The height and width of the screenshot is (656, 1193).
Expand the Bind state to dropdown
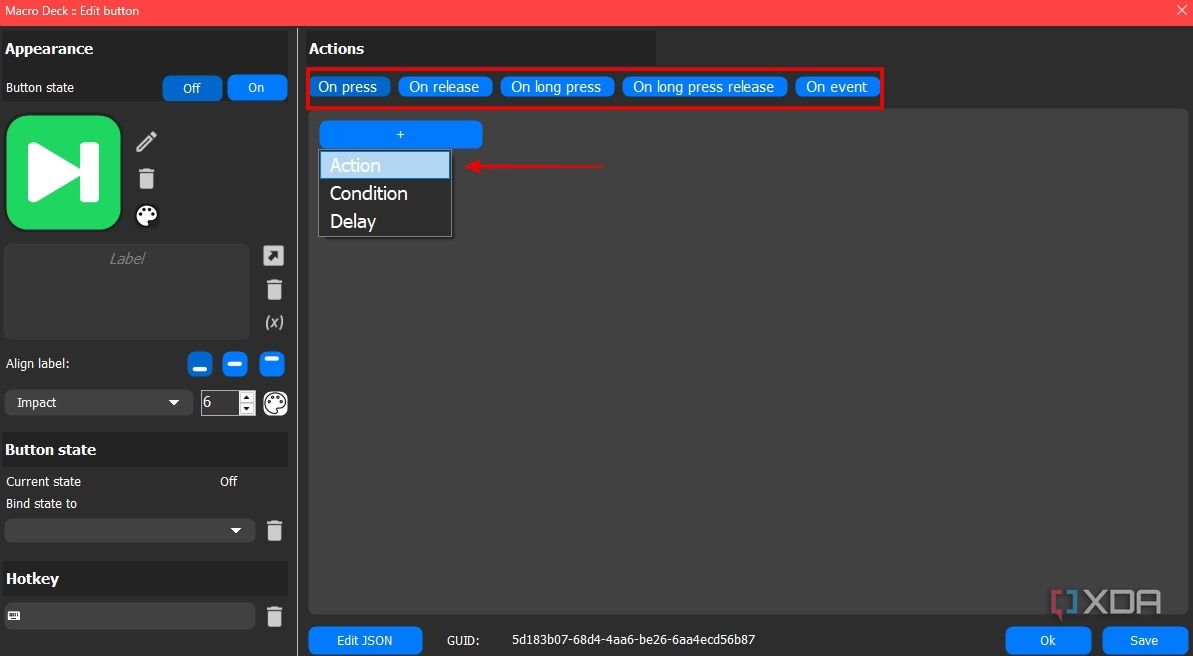[129, 531]
